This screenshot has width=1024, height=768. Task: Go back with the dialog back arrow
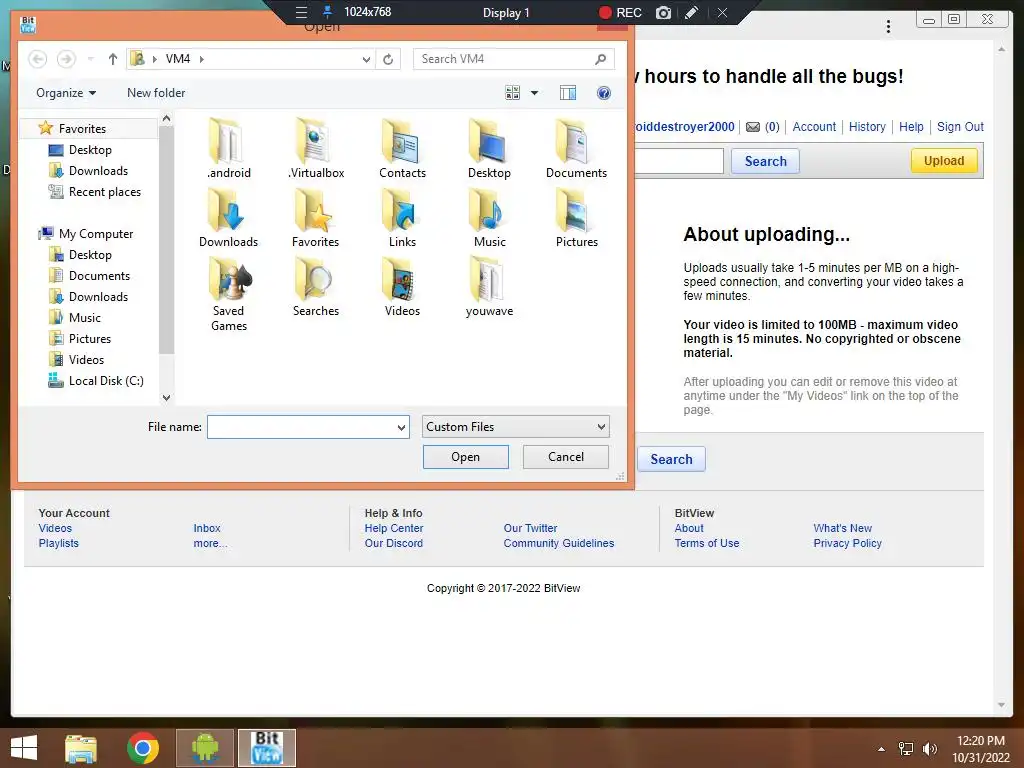[38, 59]
